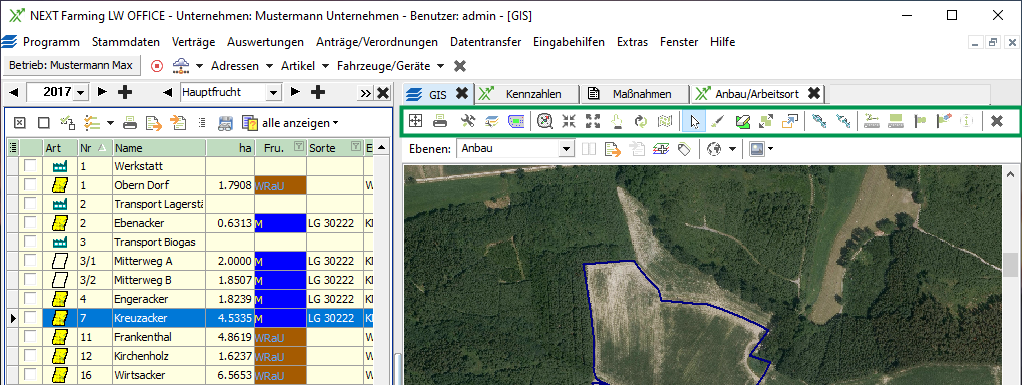Open the Ebenen Anbau dropdown
Screen dimensions: 1022x385
tap(566, 149)
